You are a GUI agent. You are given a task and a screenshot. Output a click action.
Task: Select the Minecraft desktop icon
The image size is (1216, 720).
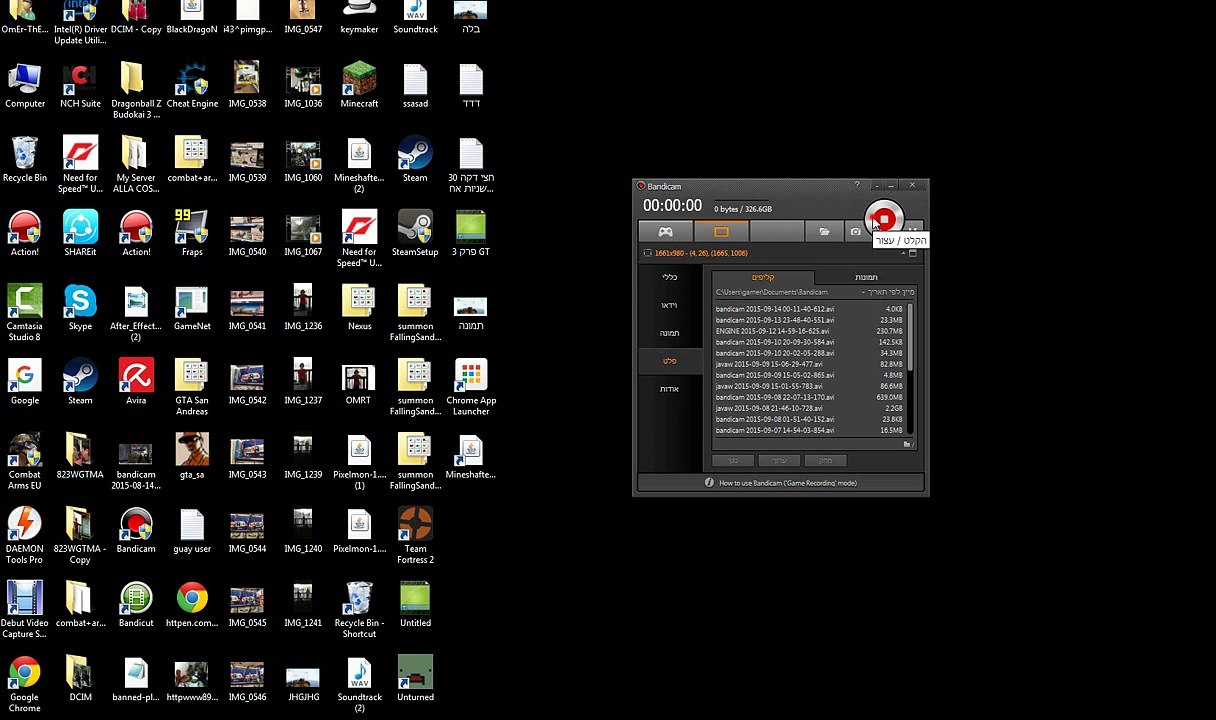click(359, 86)
